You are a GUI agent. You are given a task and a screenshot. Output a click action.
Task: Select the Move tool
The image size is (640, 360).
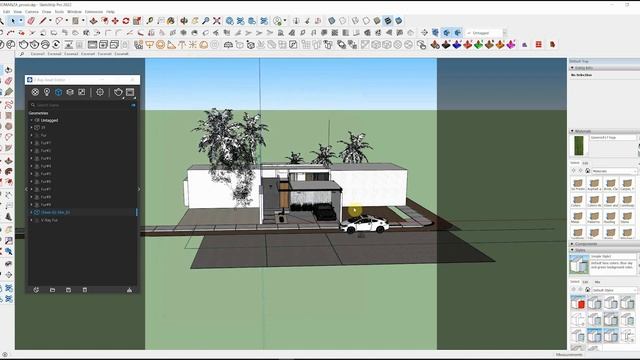(115, 21)
